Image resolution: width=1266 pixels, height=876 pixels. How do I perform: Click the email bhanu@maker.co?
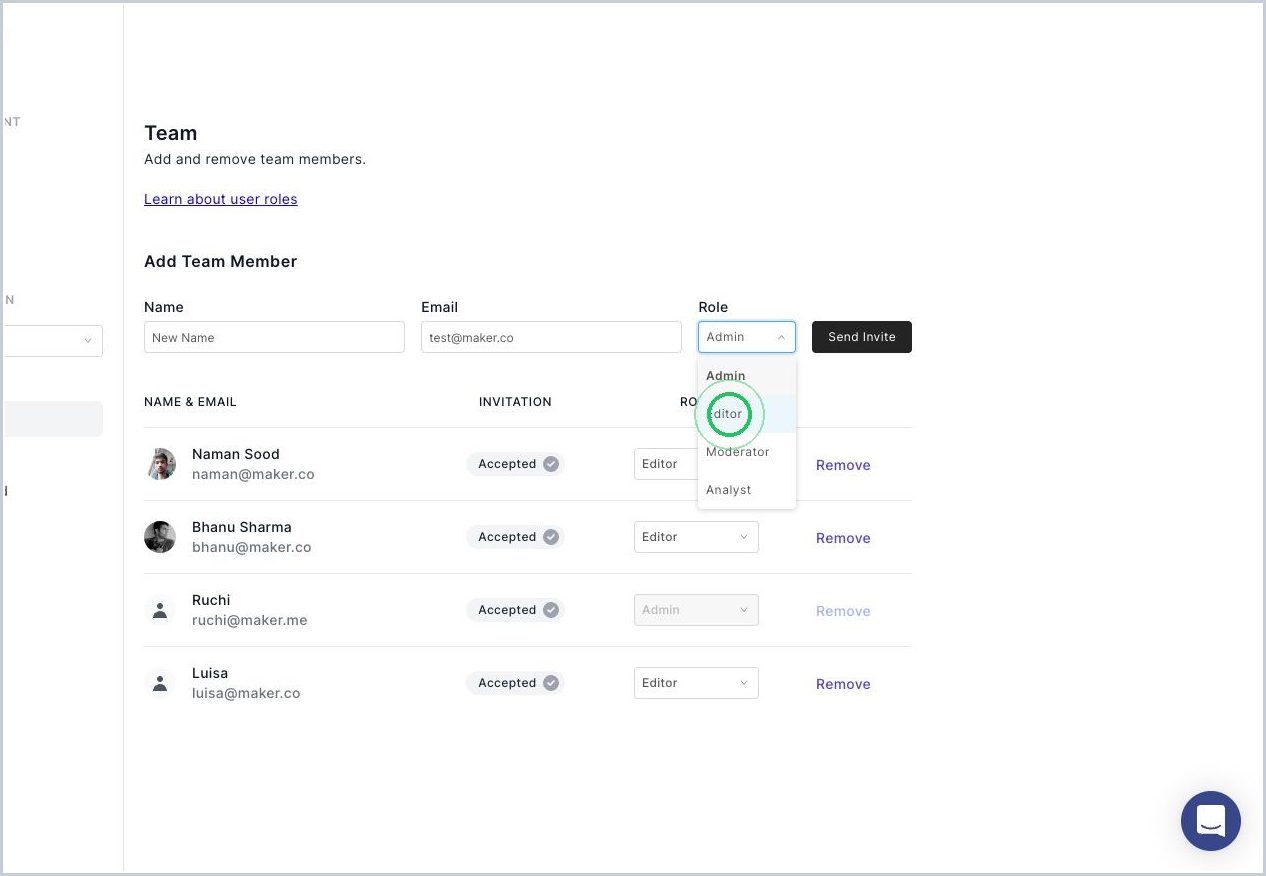click(252, 547)
